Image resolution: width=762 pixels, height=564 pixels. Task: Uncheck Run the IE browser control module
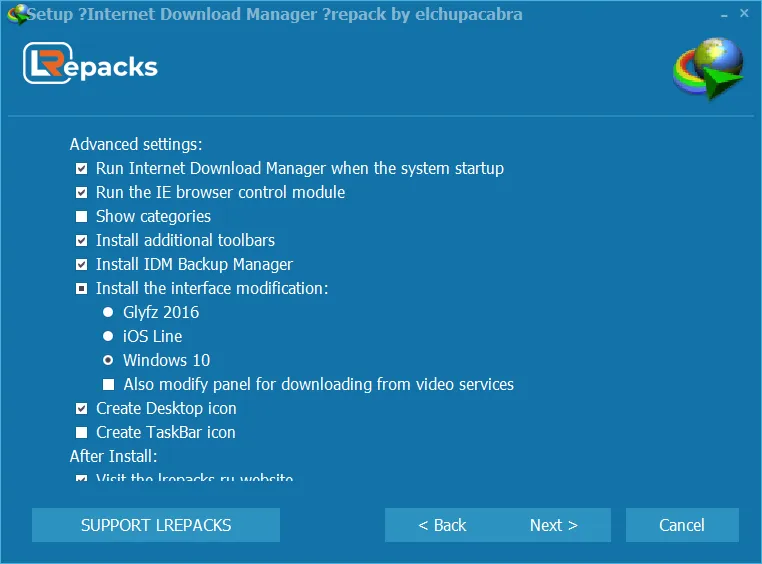tap(82, 193)
